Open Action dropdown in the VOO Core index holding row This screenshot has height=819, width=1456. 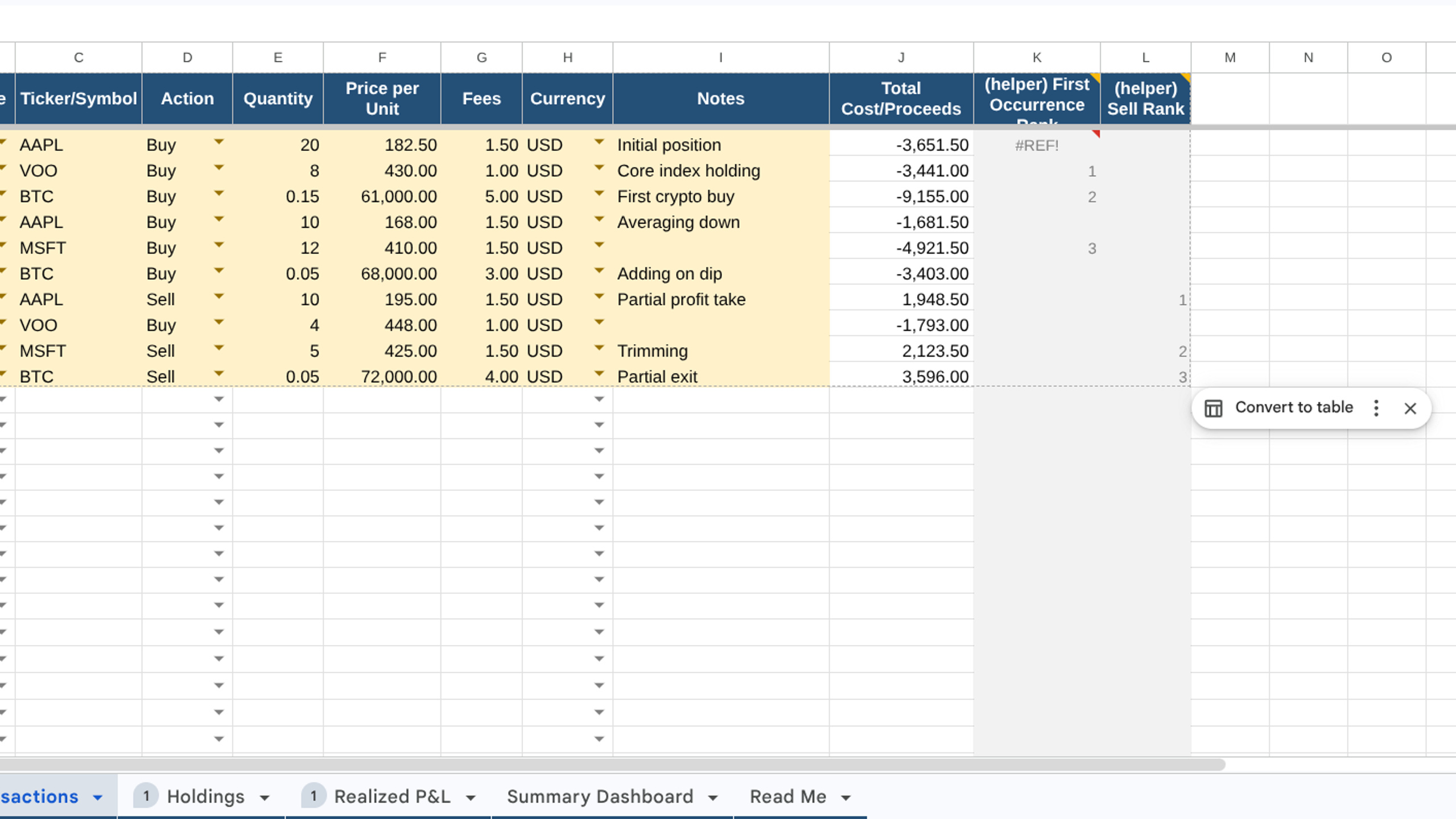pyautogui.click(x=218, y=168)
